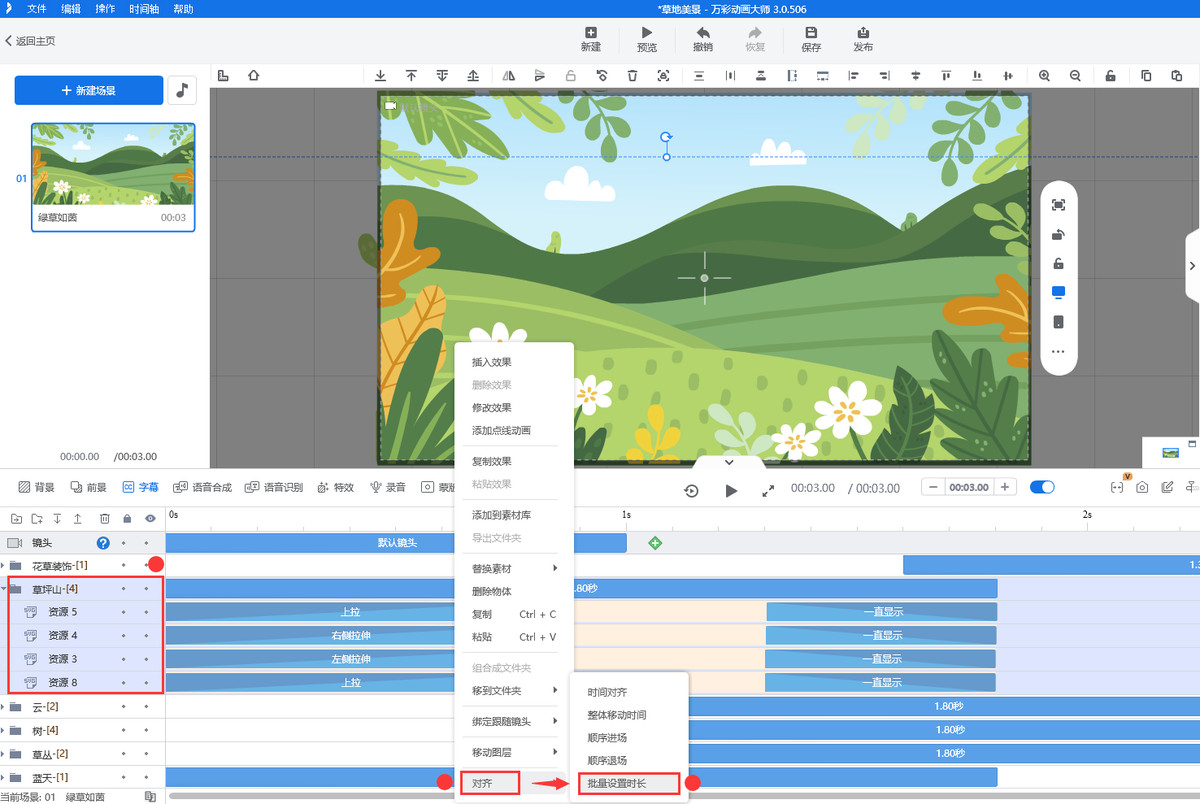Click the green add camera diamond marker
Screen dimensions: 1200x804
(x=655, y=543)
